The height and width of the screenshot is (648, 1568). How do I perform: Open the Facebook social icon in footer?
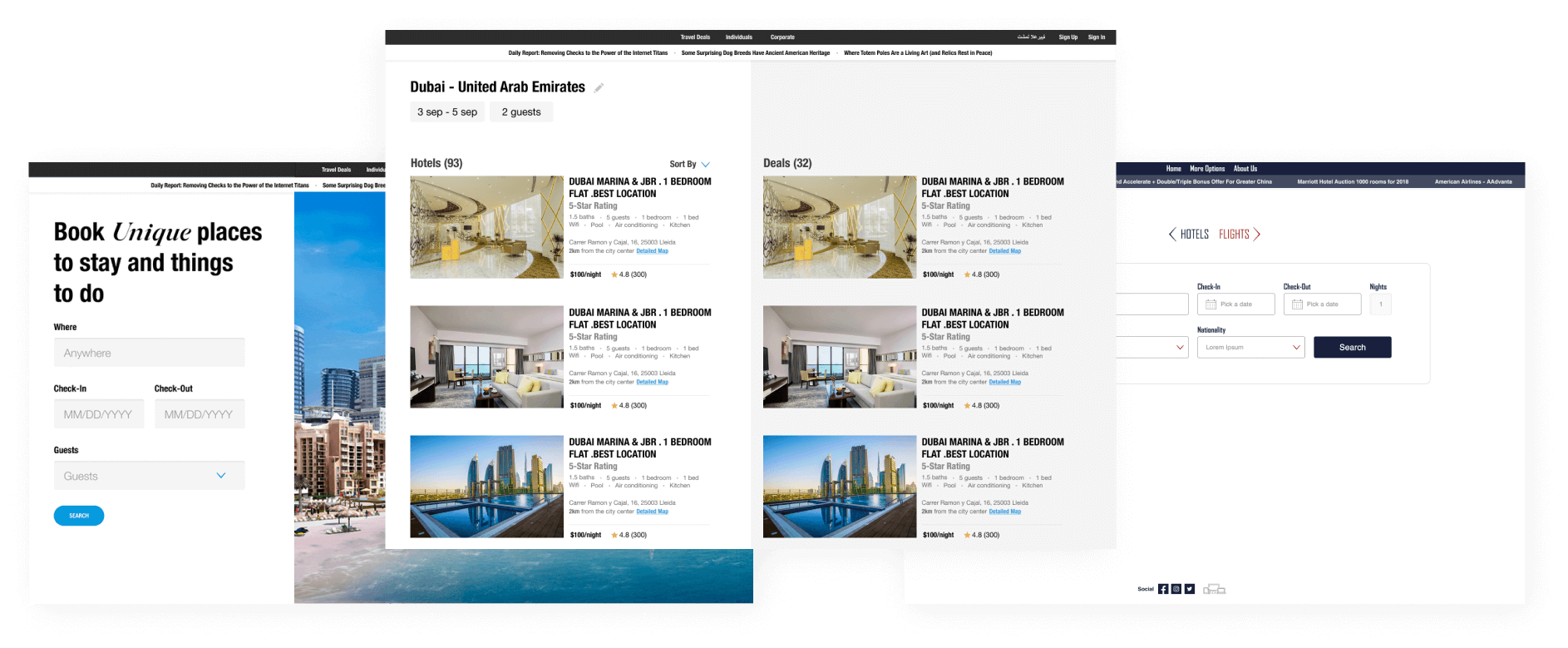point(1163,589)
